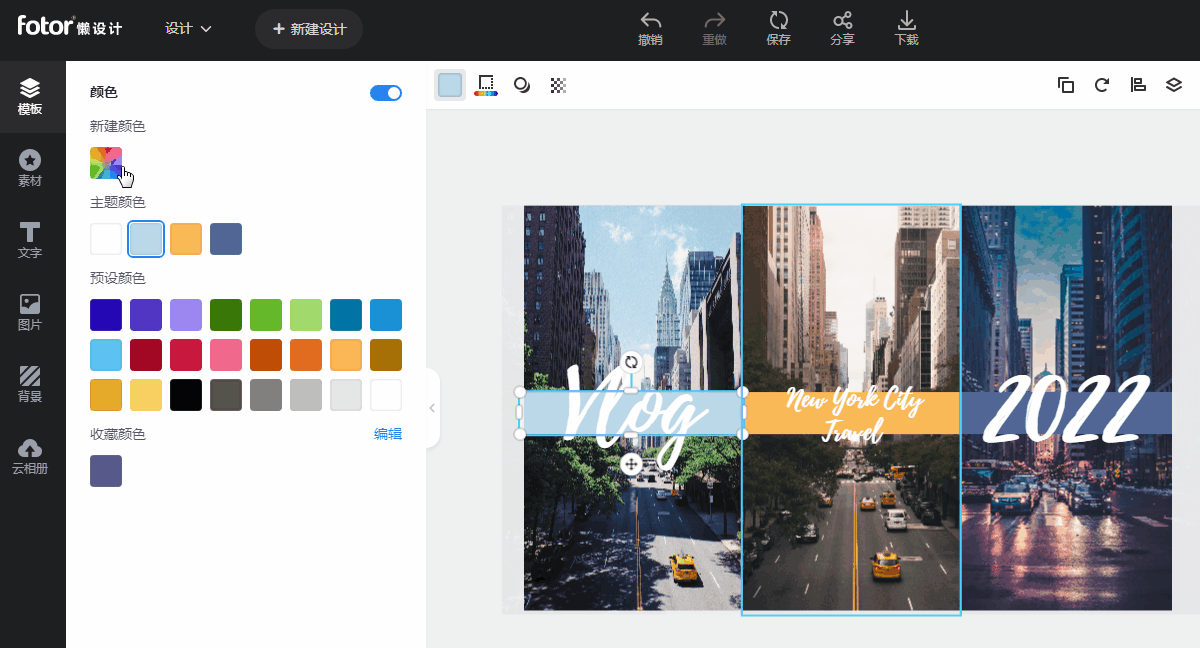Open the 模板 templates sidebar tab
Screen dimensions: 1200x648
coord(30,97)
